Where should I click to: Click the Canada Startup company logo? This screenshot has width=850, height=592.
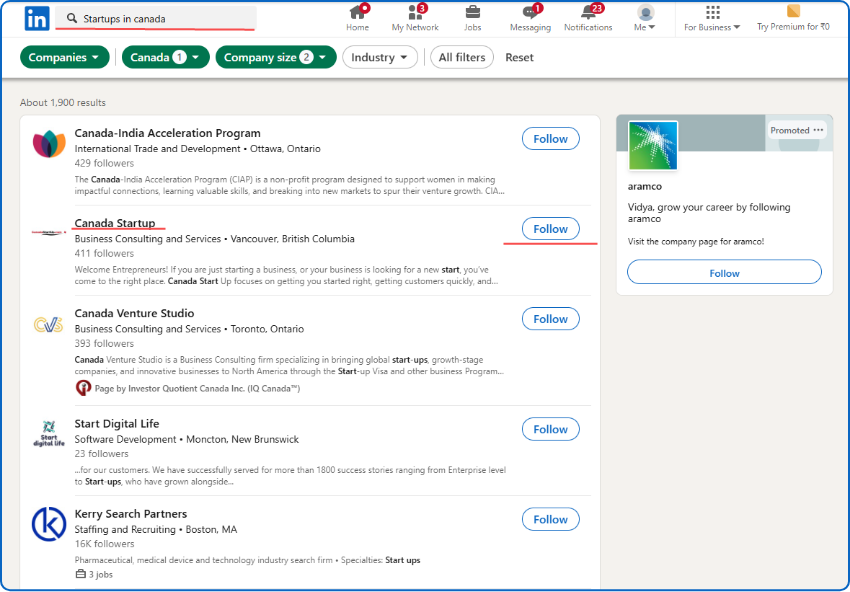(49, 233)
